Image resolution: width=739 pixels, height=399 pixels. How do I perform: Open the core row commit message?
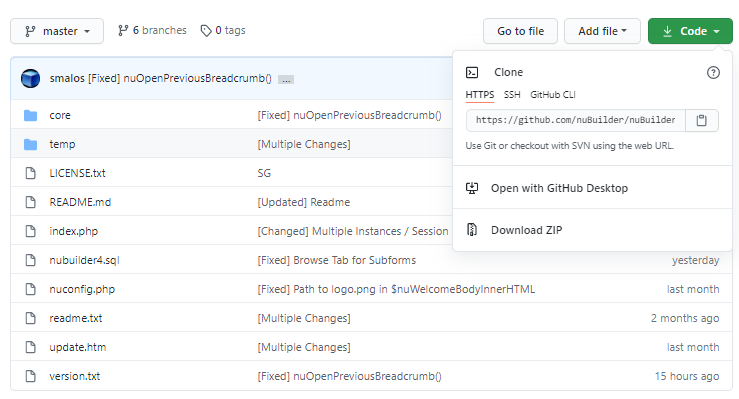click(x=349, y=115)
